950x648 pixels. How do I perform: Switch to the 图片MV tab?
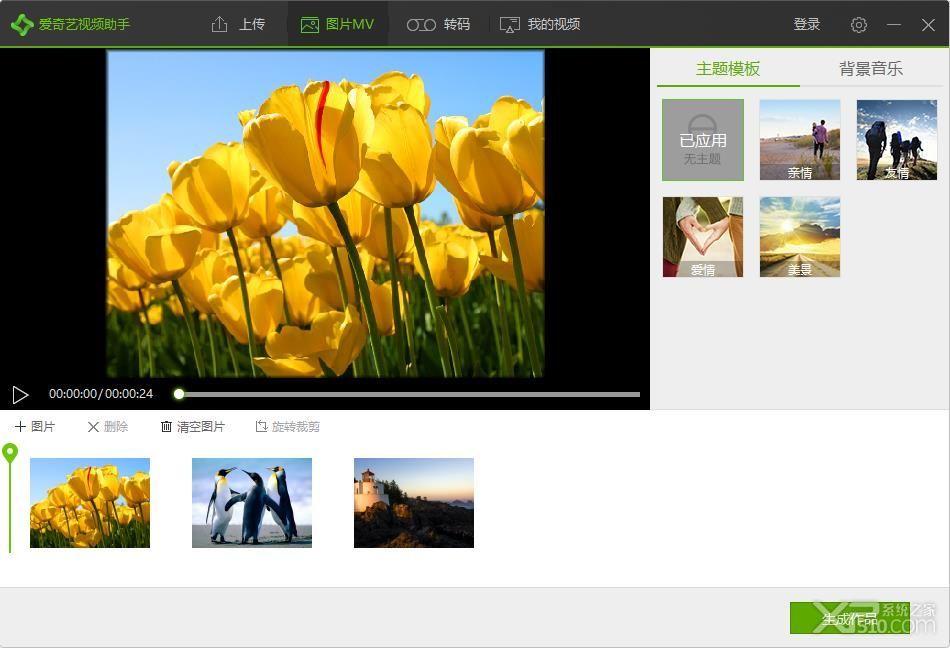tap(337, 24)
